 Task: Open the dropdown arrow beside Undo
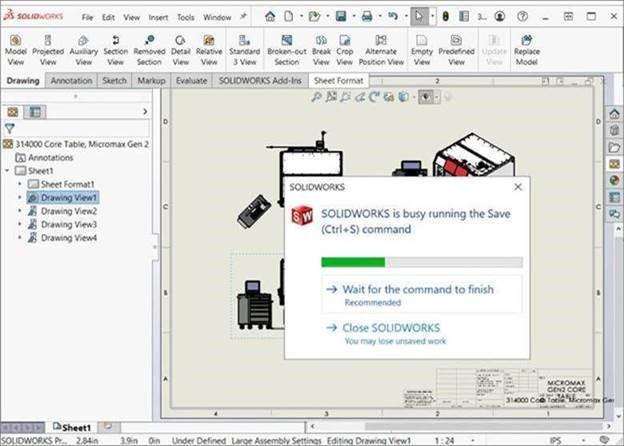tap(406, 17)
